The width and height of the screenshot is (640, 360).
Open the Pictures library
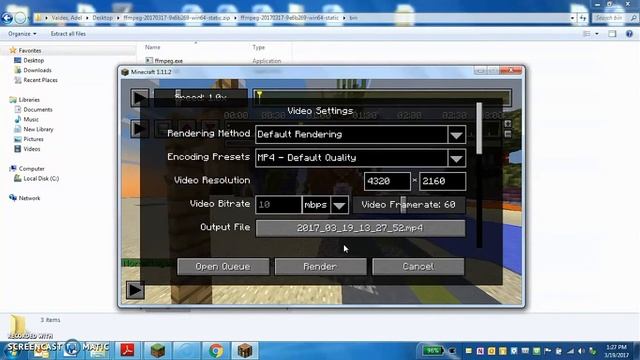tap(33, 139)
